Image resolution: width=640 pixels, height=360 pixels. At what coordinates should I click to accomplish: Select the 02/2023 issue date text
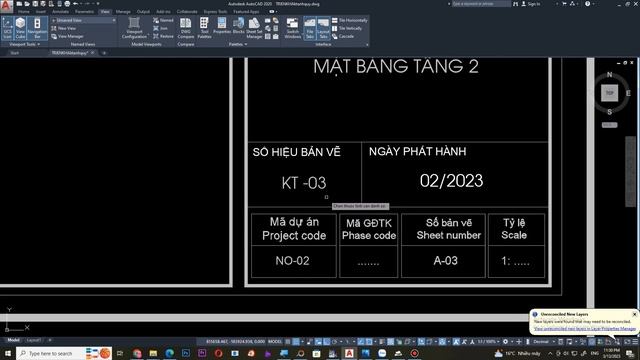point(451,181)
